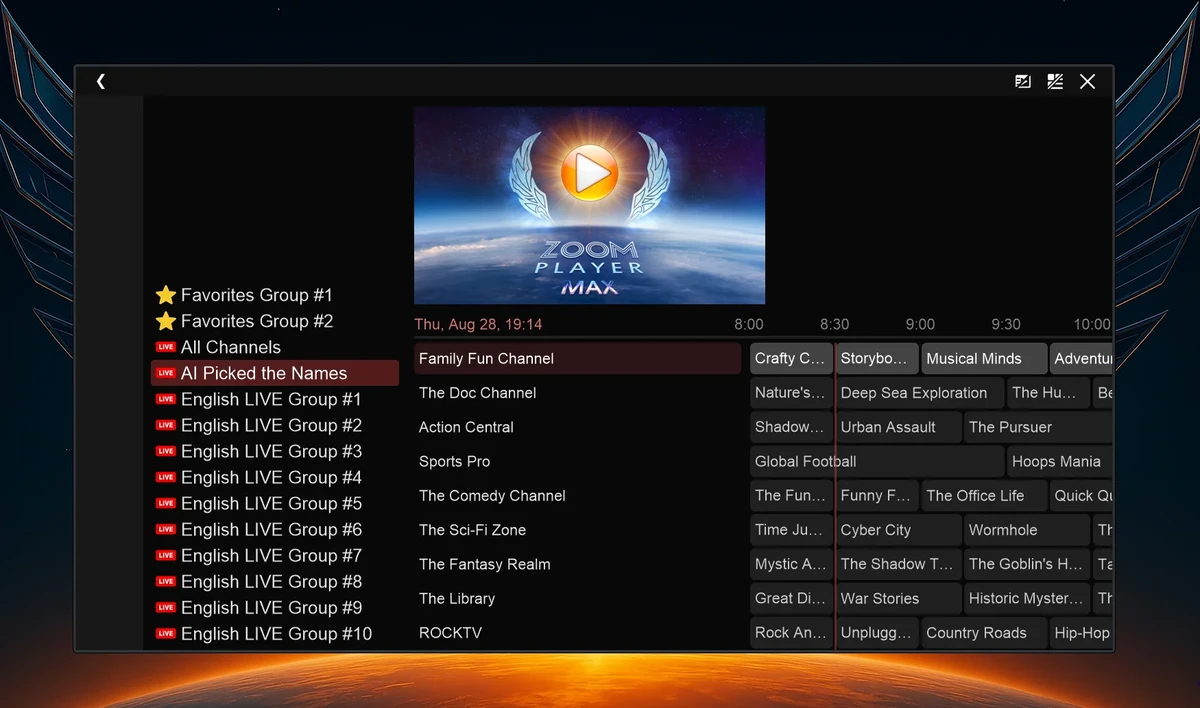Click the LIVE badge beside English LIVE Group #1
Image resolution: width=1200 pixels, height=708 pixels.
click(166, 399)
